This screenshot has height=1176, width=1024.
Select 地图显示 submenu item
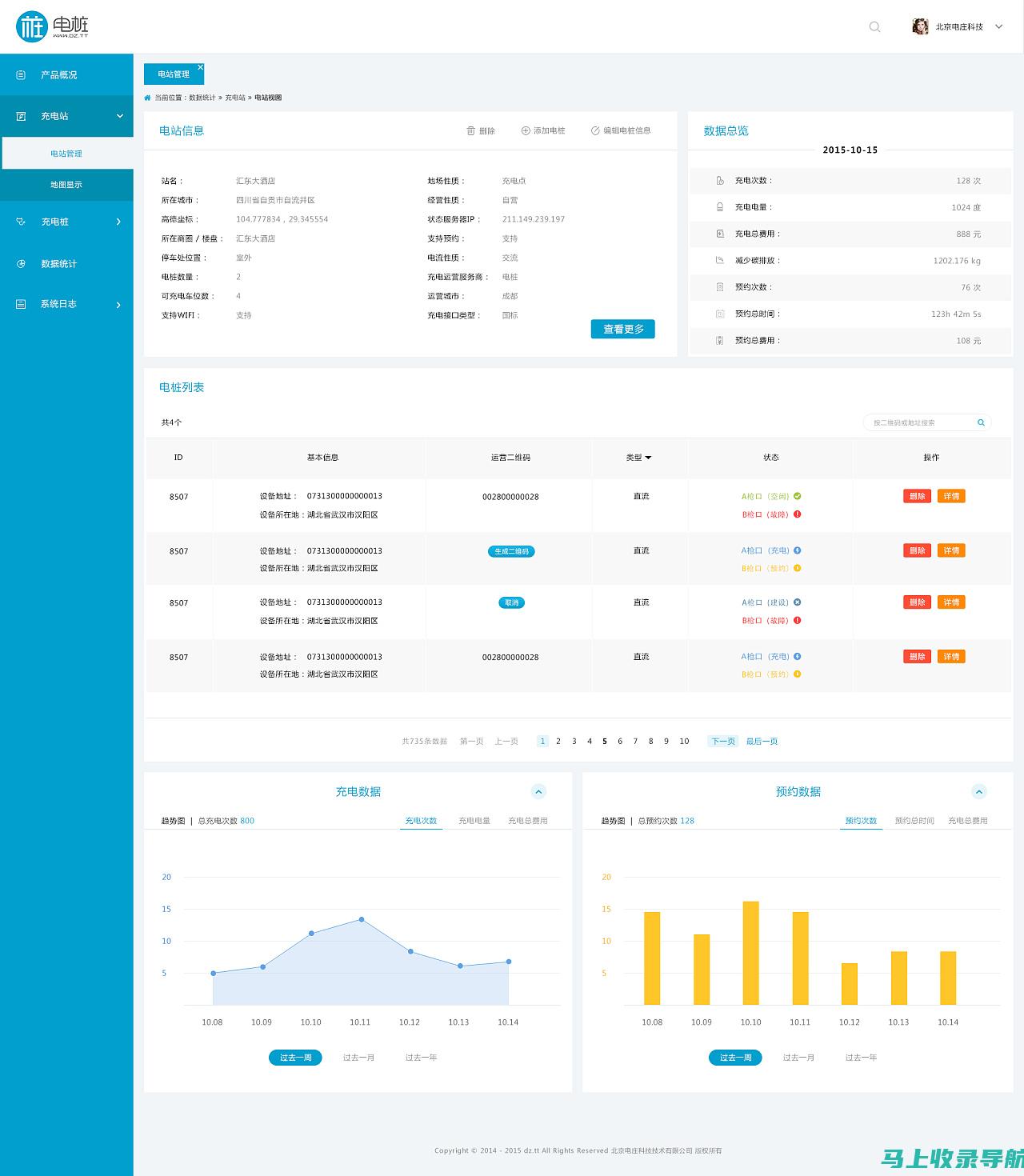[66, 185]
